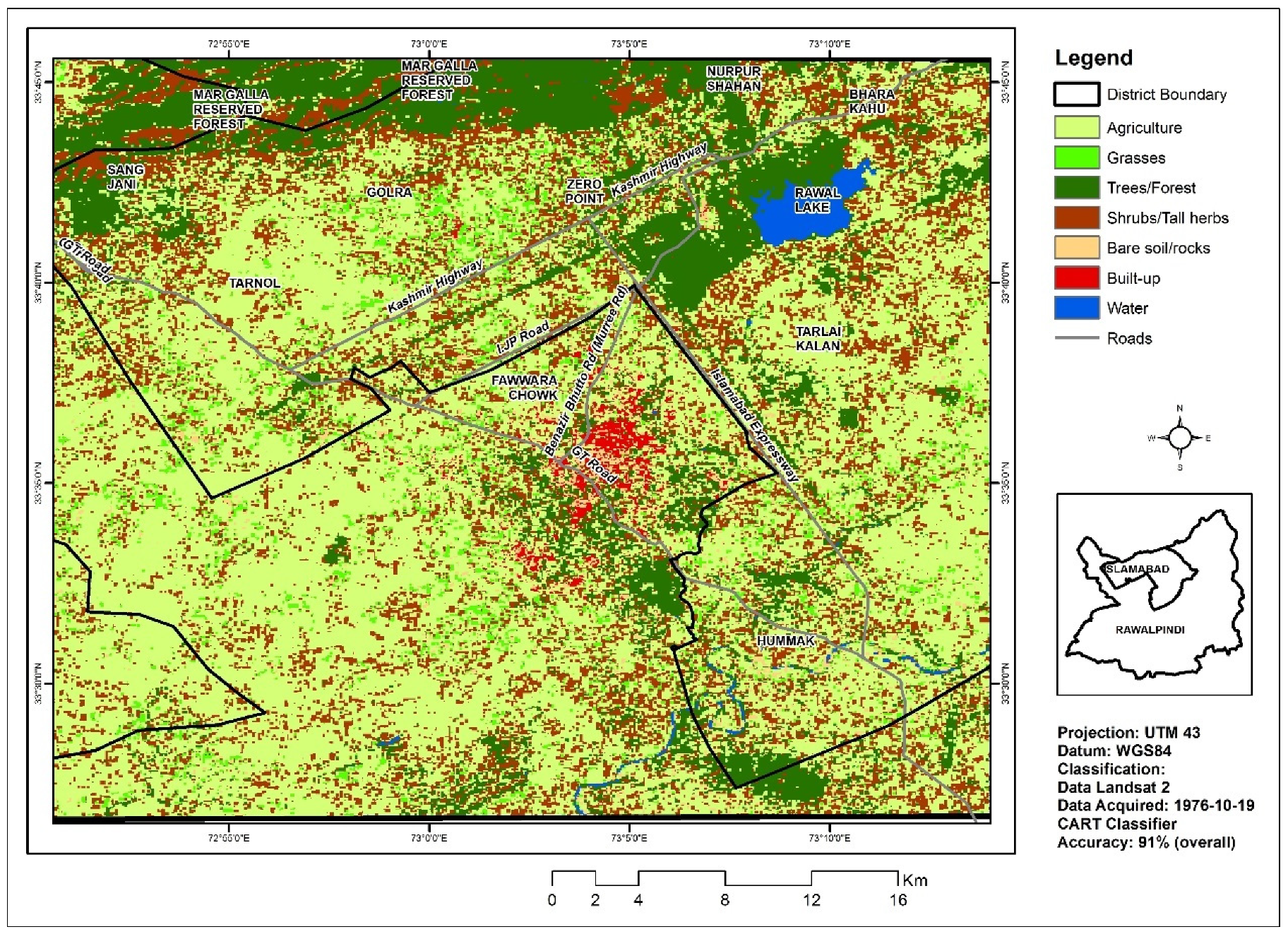Click the Rawal Lake label on map
The height and width of the screenshot is (934, 1288).
click(x=816, y=200)
